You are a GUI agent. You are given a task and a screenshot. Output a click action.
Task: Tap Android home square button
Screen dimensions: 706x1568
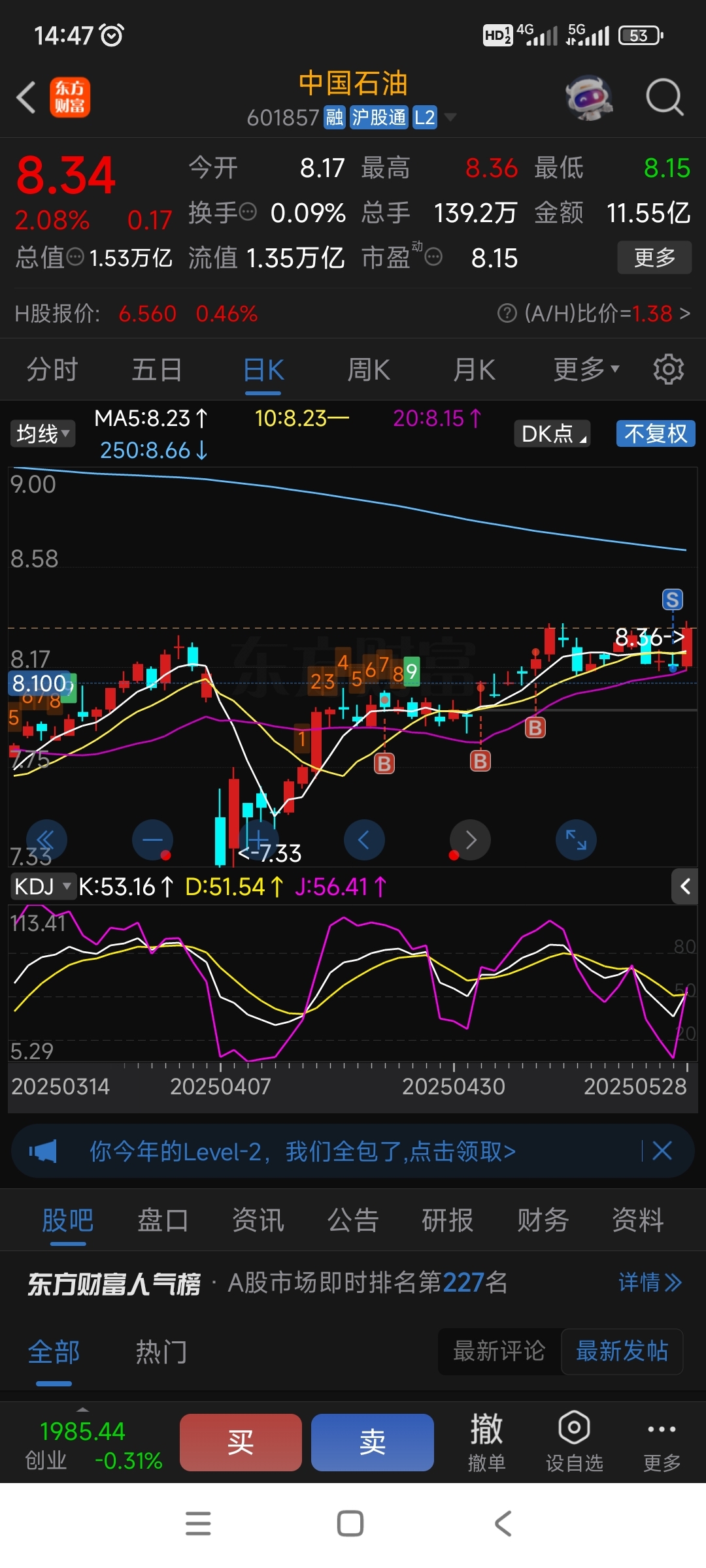pos(350,1523)
